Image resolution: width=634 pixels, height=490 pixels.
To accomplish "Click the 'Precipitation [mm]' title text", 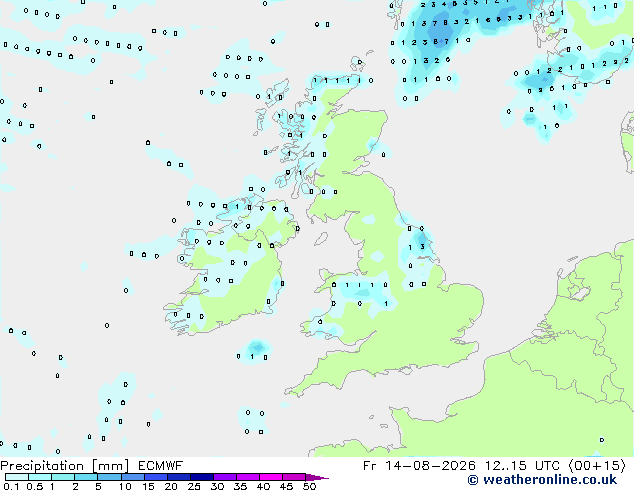I will click(65, 466).
